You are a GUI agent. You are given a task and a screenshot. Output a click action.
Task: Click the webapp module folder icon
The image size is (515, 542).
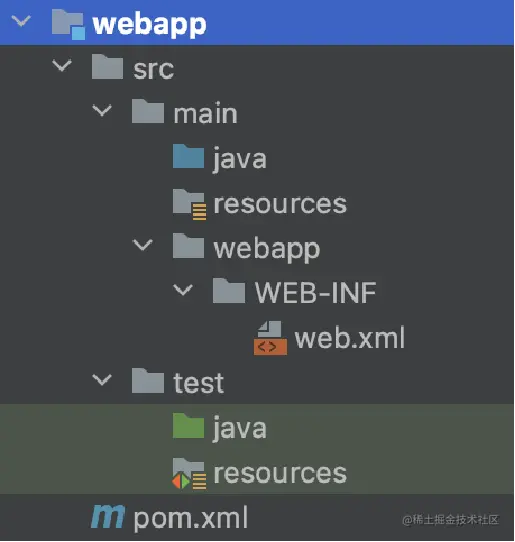pyautogui.click(x=68, y=24)
